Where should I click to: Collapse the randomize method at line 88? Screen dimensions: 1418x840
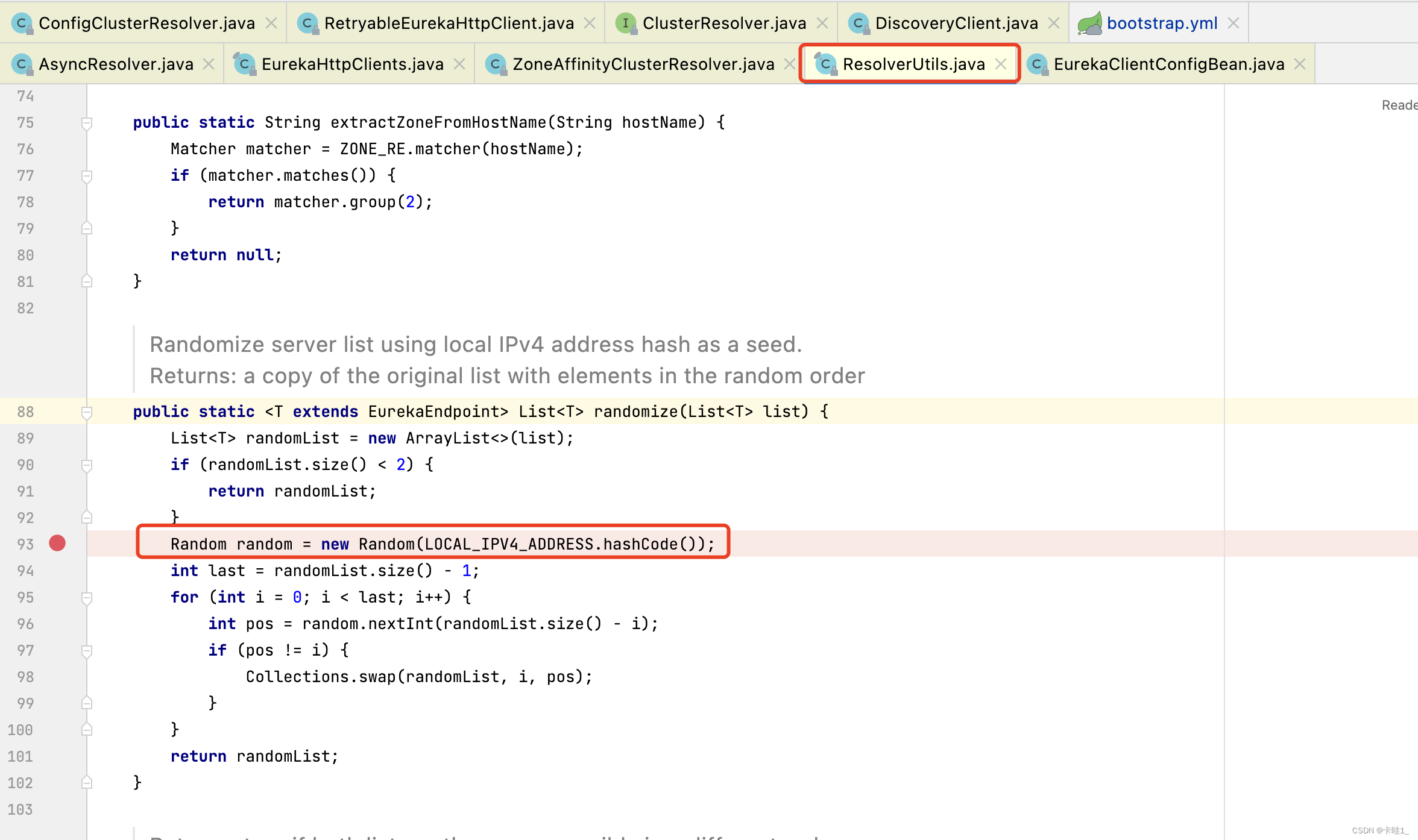coord(87,412)
